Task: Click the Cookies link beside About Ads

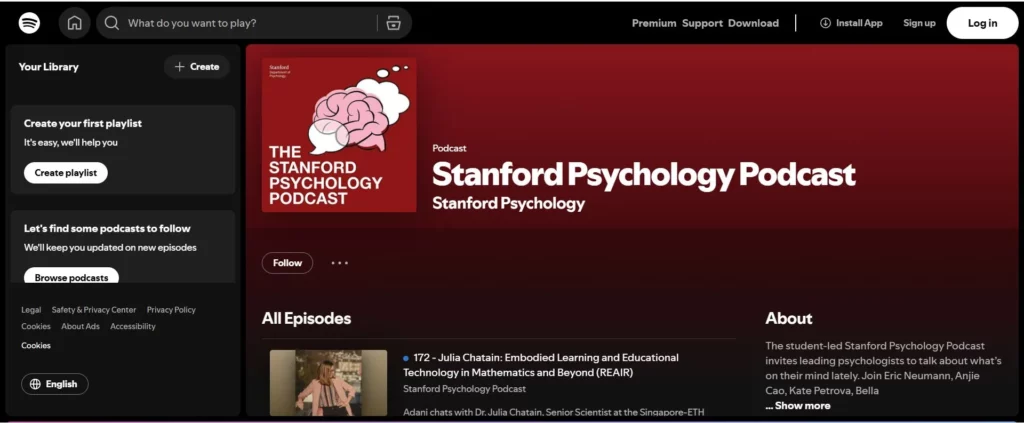Action: point(36,326)
